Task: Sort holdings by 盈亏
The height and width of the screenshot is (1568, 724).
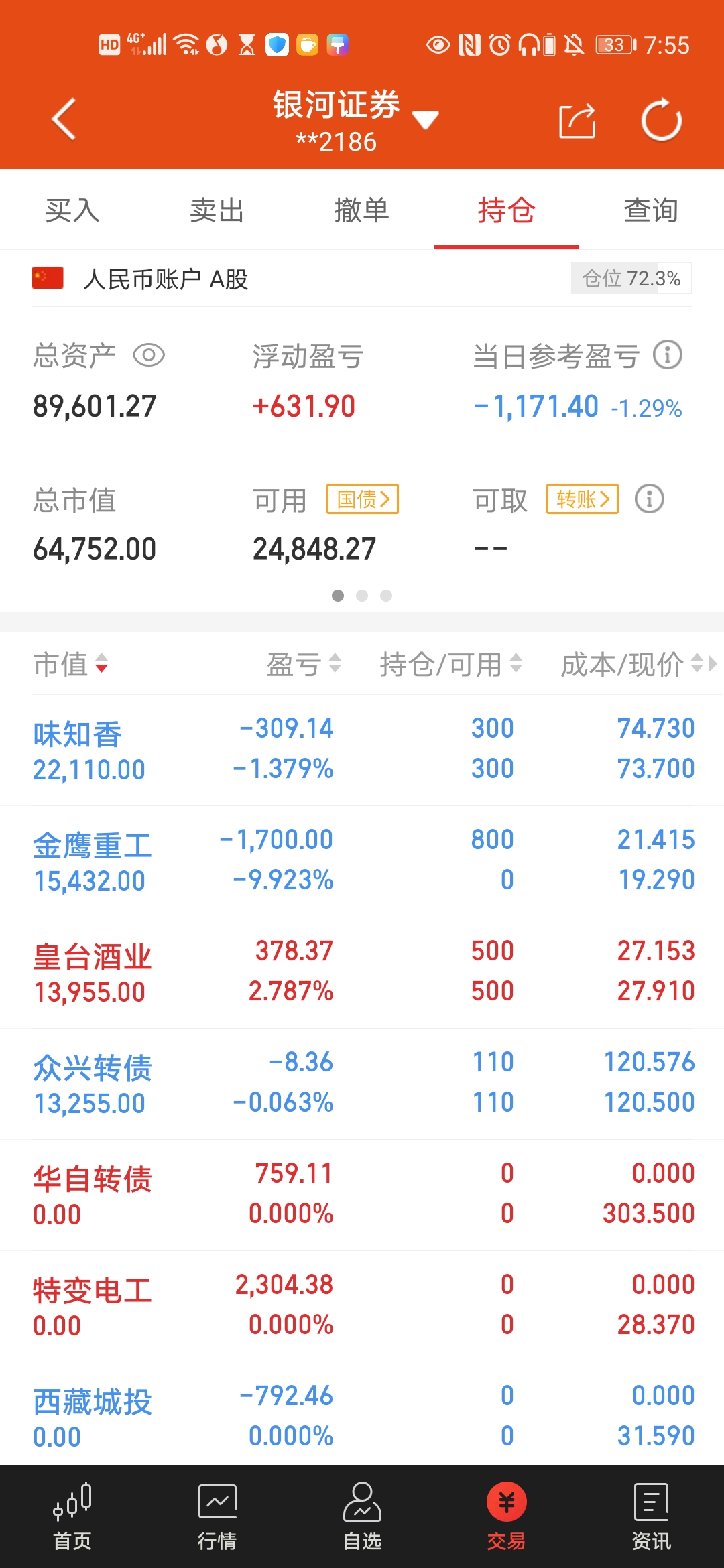Action: pos(304,665)
